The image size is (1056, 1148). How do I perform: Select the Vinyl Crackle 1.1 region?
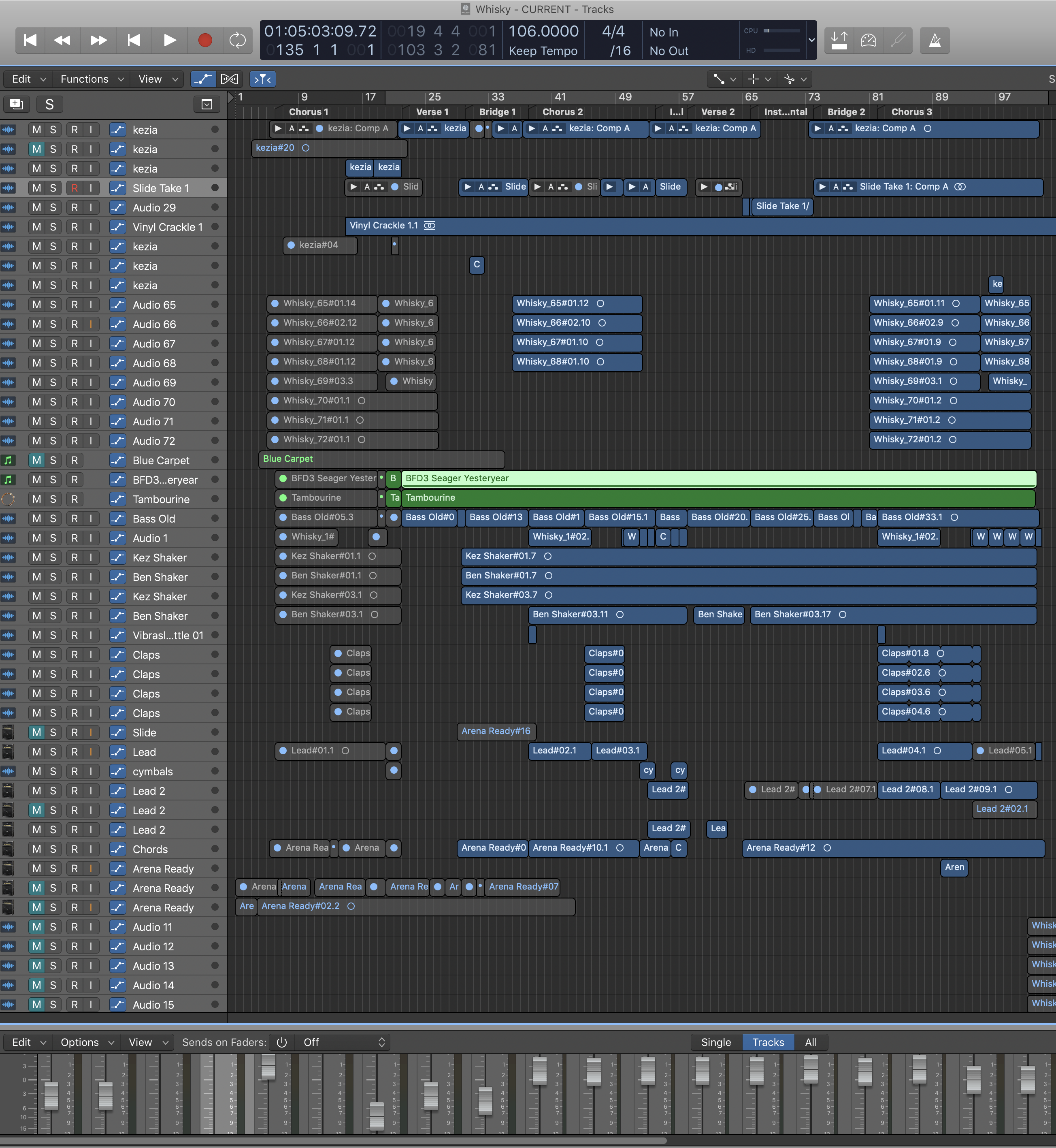pyautogui.click(x=700, y=226)
